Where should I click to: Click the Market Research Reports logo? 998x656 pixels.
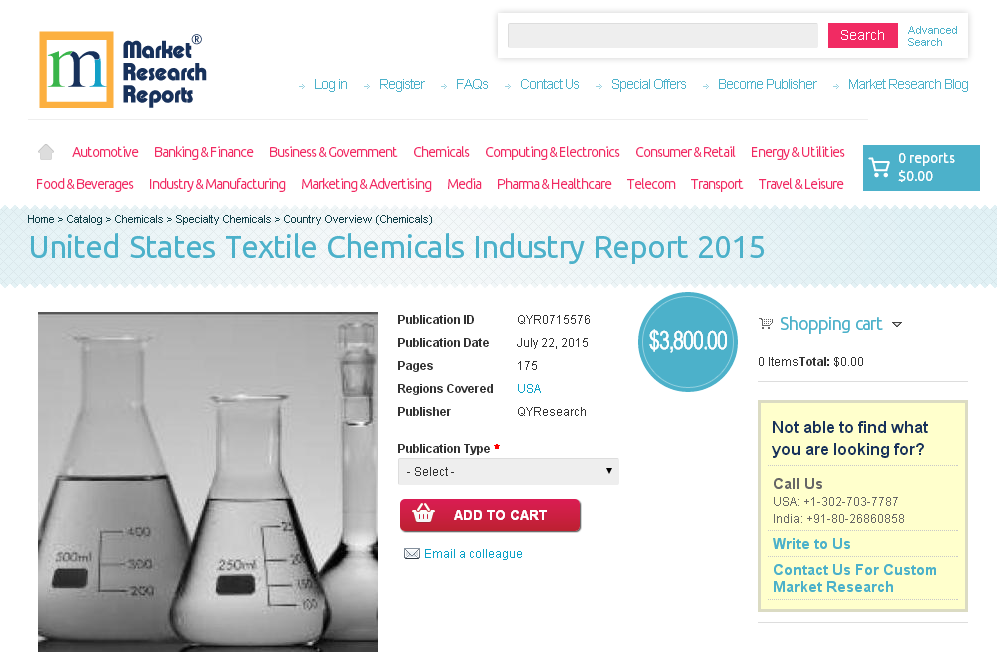[122, 69]
